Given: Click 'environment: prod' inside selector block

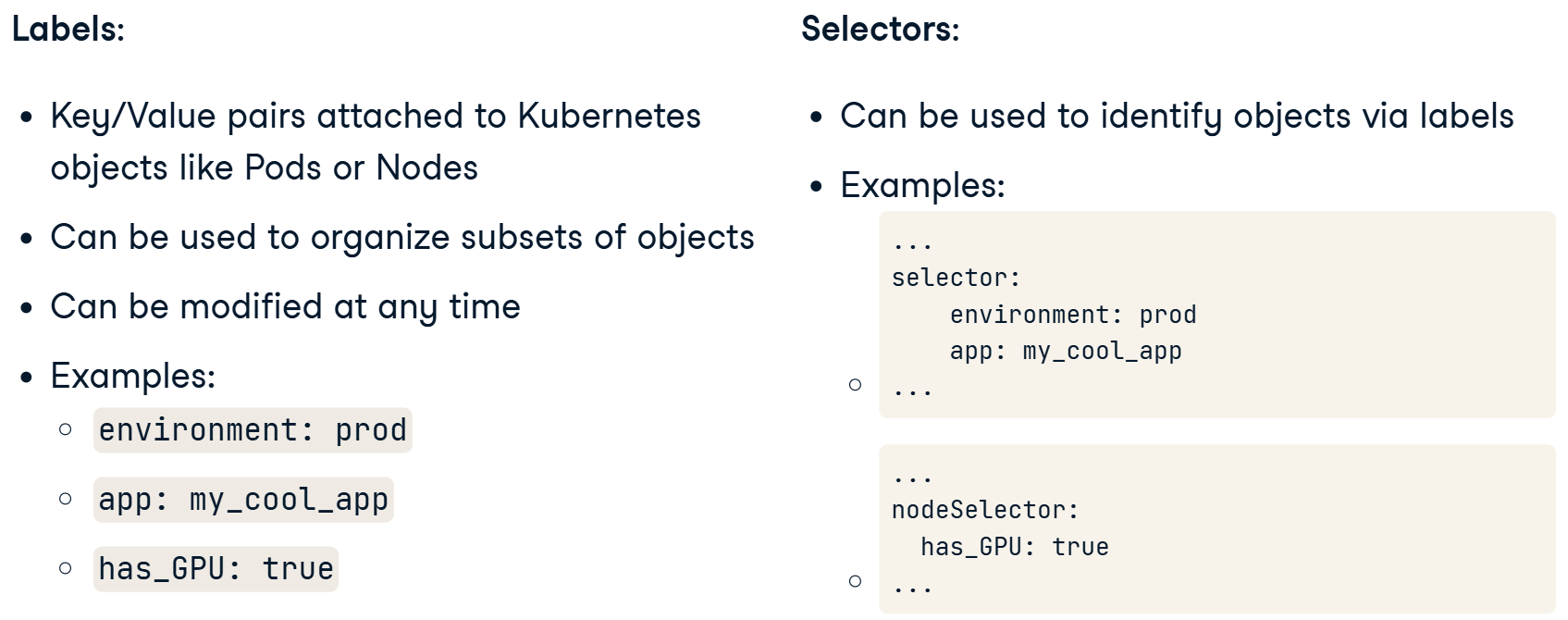Looking at the screenshot, I should pyautogui.click(x=1073, y=315).
